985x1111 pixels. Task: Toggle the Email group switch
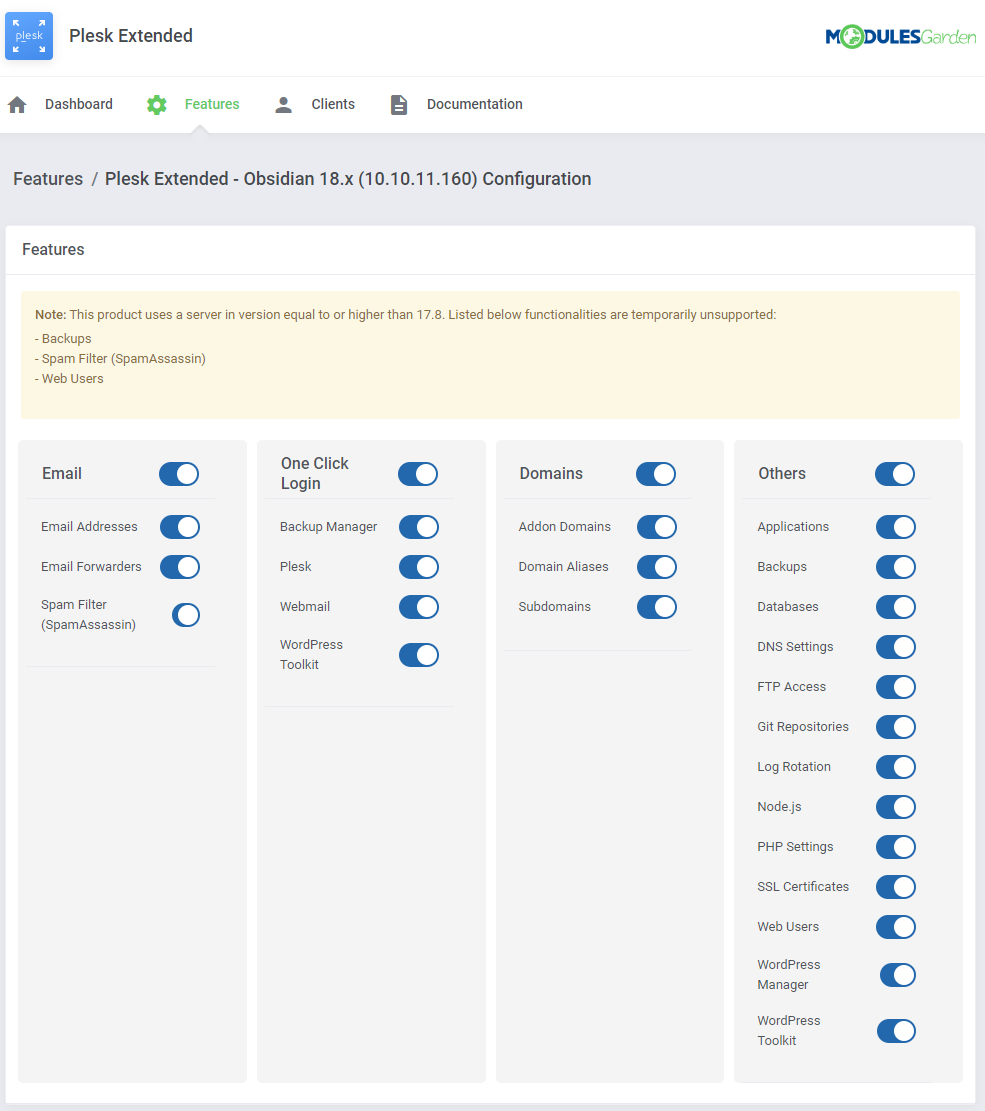tap(179, 474)
